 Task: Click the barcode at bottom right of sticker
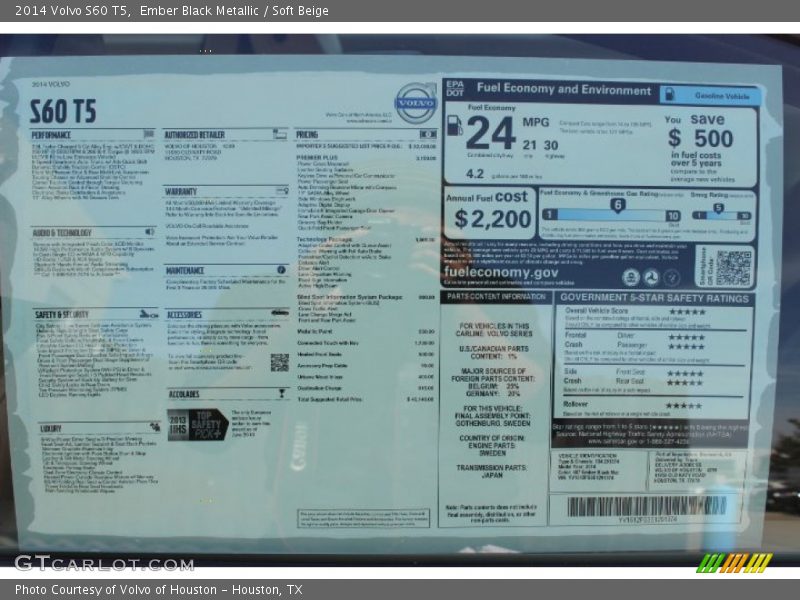click(x=646, y=506)
